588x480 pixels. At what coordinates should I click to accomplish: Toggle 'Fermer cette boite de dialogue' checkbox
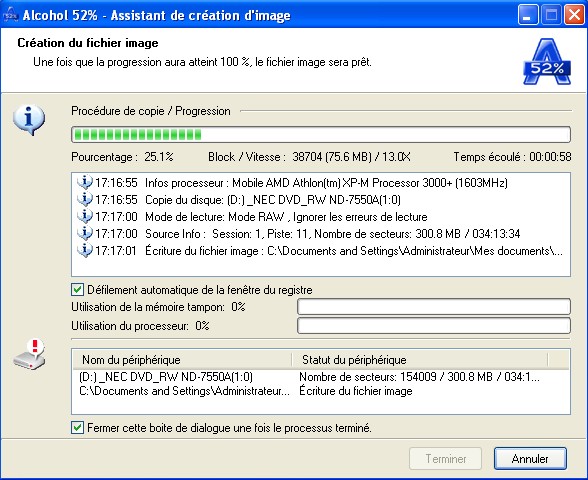point(77,428)
